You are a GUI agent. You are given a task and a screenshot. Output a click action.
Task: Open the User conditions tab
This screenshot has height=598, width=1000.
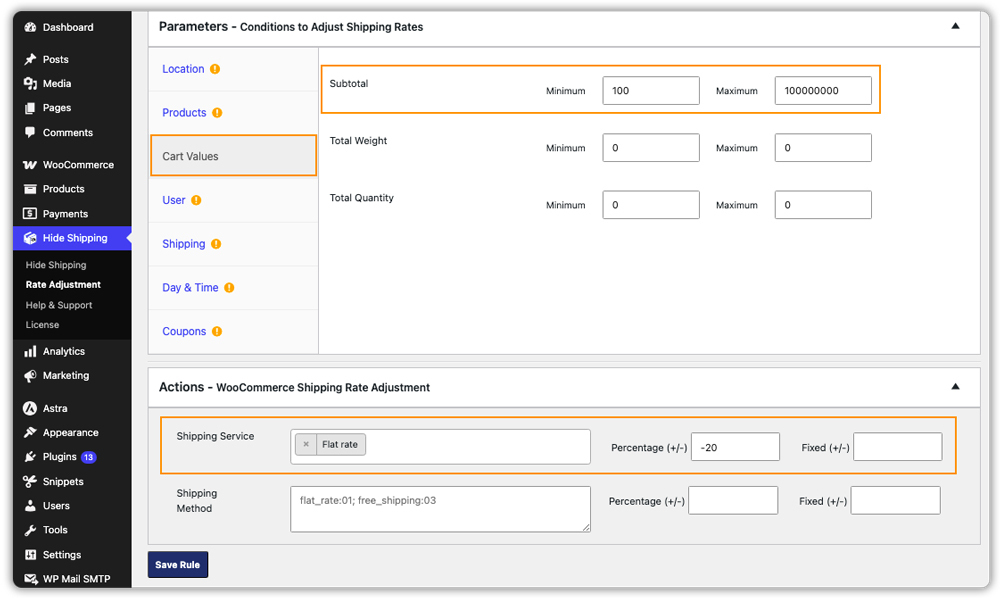[233, 200]
